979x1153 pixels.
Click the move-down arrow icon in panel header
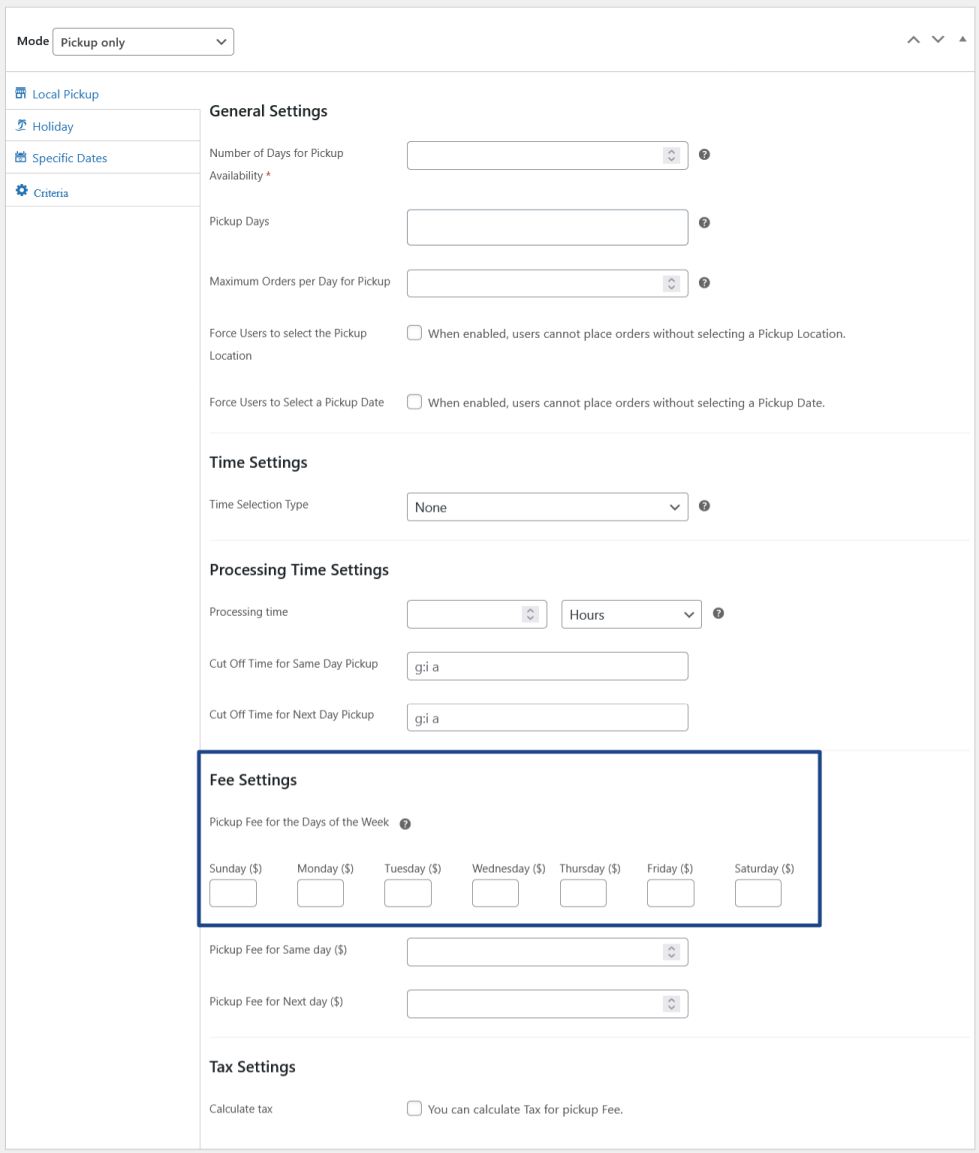tap(937, 40)
